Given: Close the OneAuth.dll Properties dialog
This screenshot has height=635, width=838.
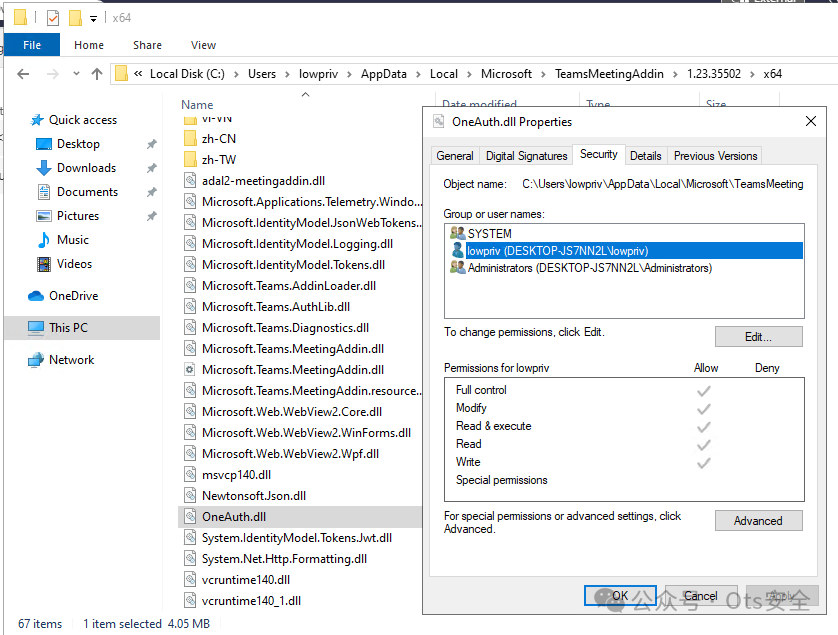Looking at the screenshot, I should tap(811, 121).
